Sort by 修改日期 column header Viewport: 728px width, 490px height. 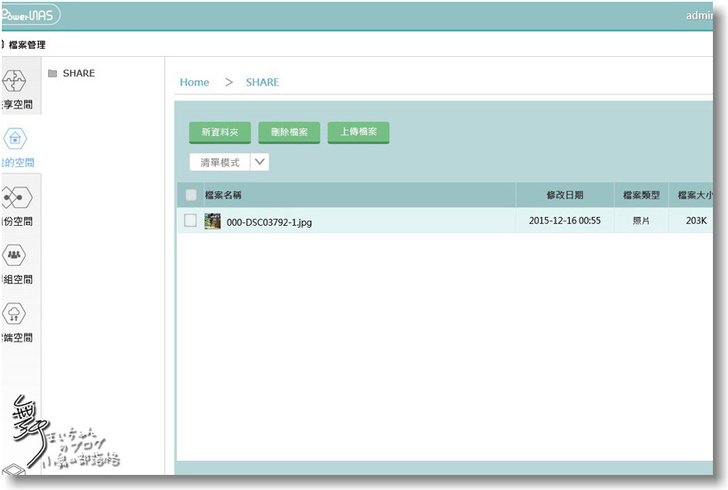(x=564, y=195)
